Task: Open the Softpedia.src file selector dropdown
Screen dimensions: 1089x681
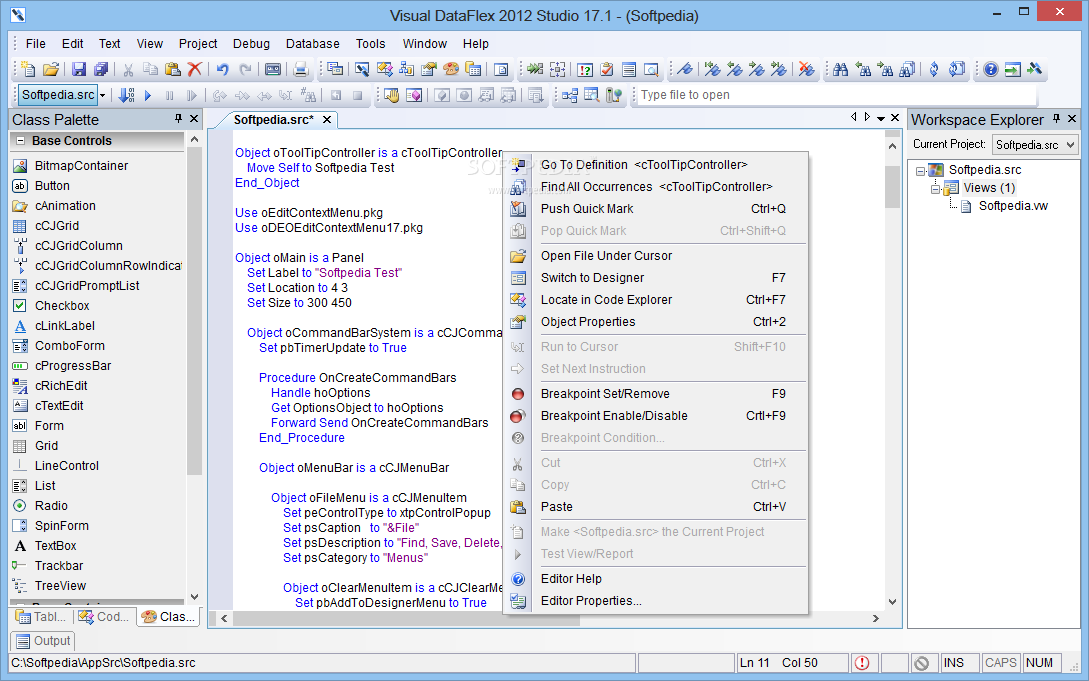Action: [103, 95]
